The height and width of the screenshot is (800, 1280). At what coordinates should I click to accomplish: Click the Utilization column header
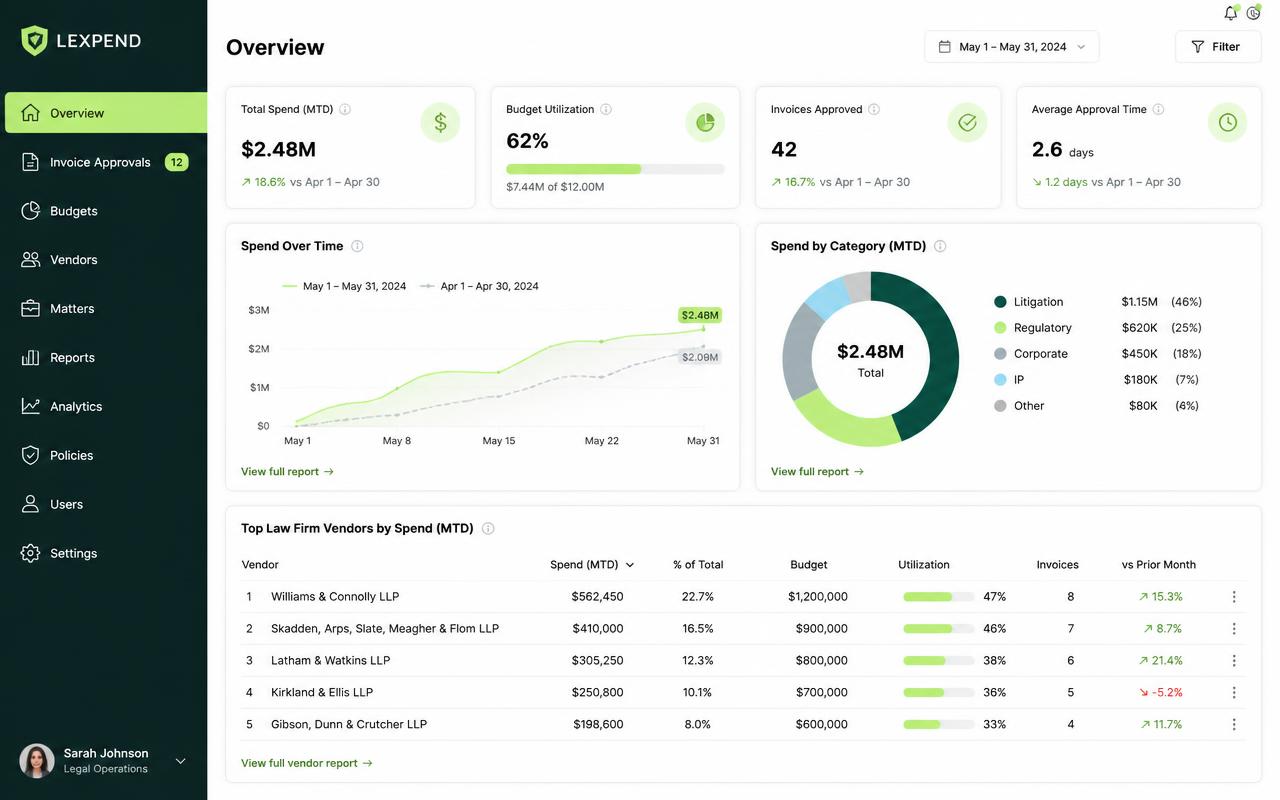pos(924,565)
